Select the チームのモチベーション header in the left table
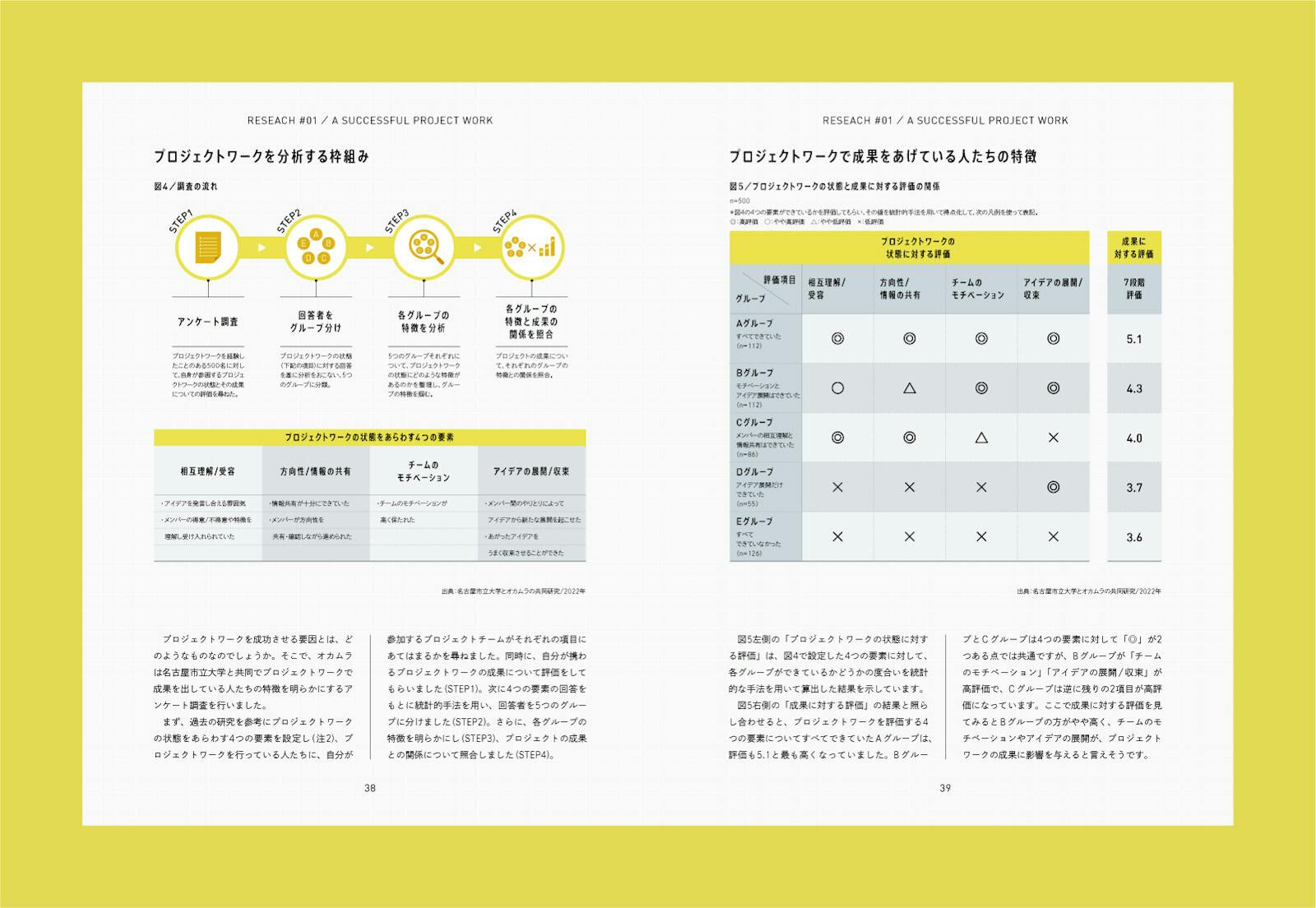 [x=424, y=471]
